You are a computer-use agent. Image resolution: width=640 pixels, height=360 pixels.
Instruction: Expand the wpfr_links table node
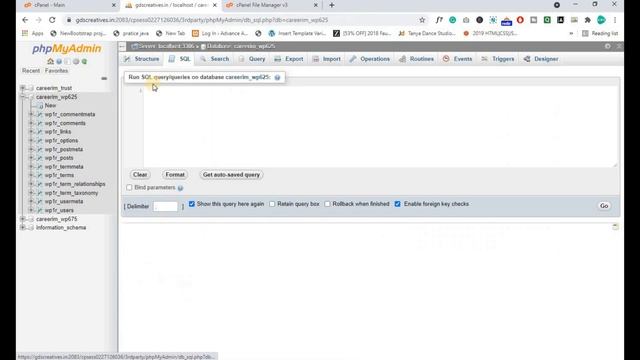point(31,132)
